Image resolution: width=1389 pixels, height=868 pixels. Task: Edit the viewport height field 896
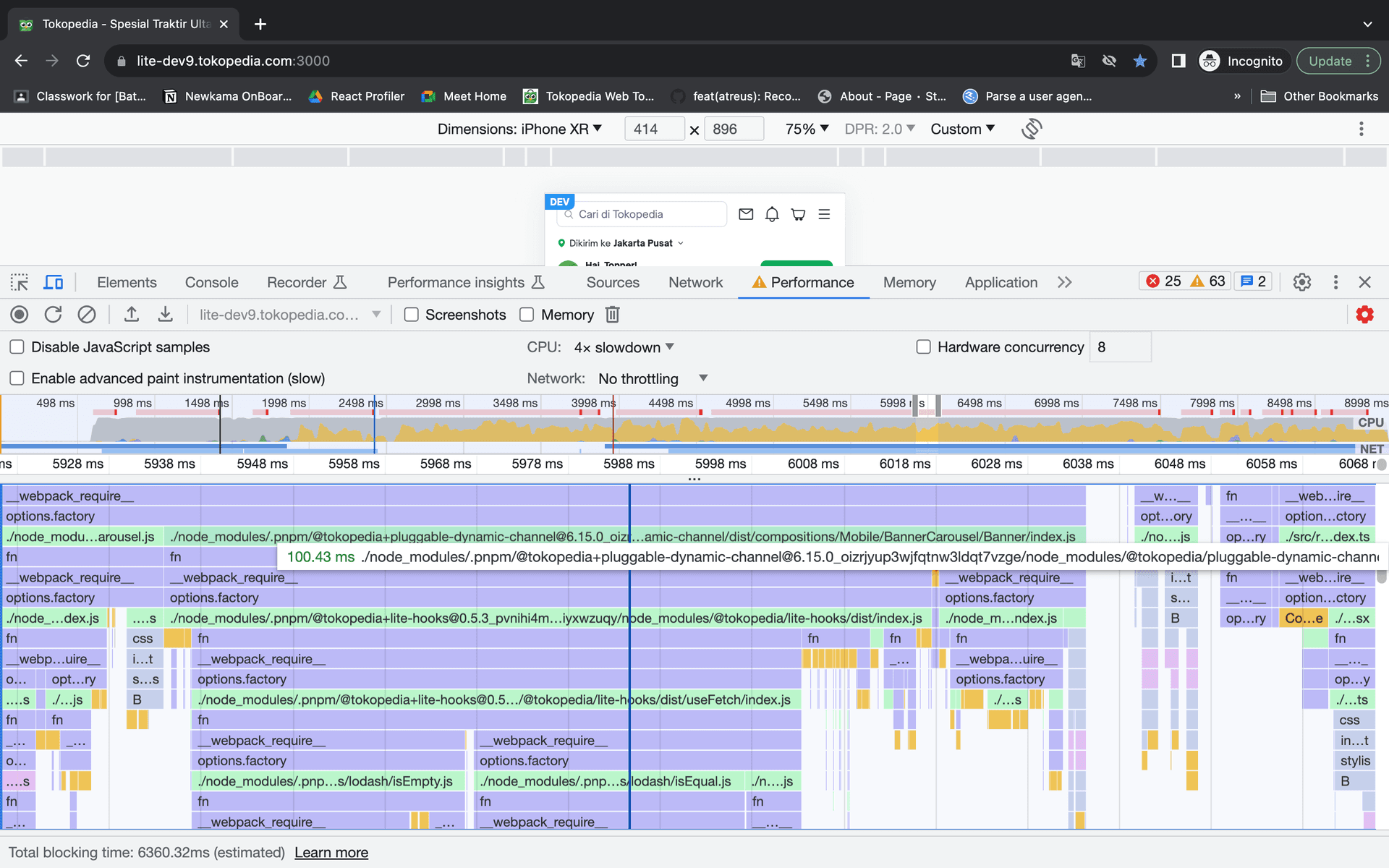(733, 129)
